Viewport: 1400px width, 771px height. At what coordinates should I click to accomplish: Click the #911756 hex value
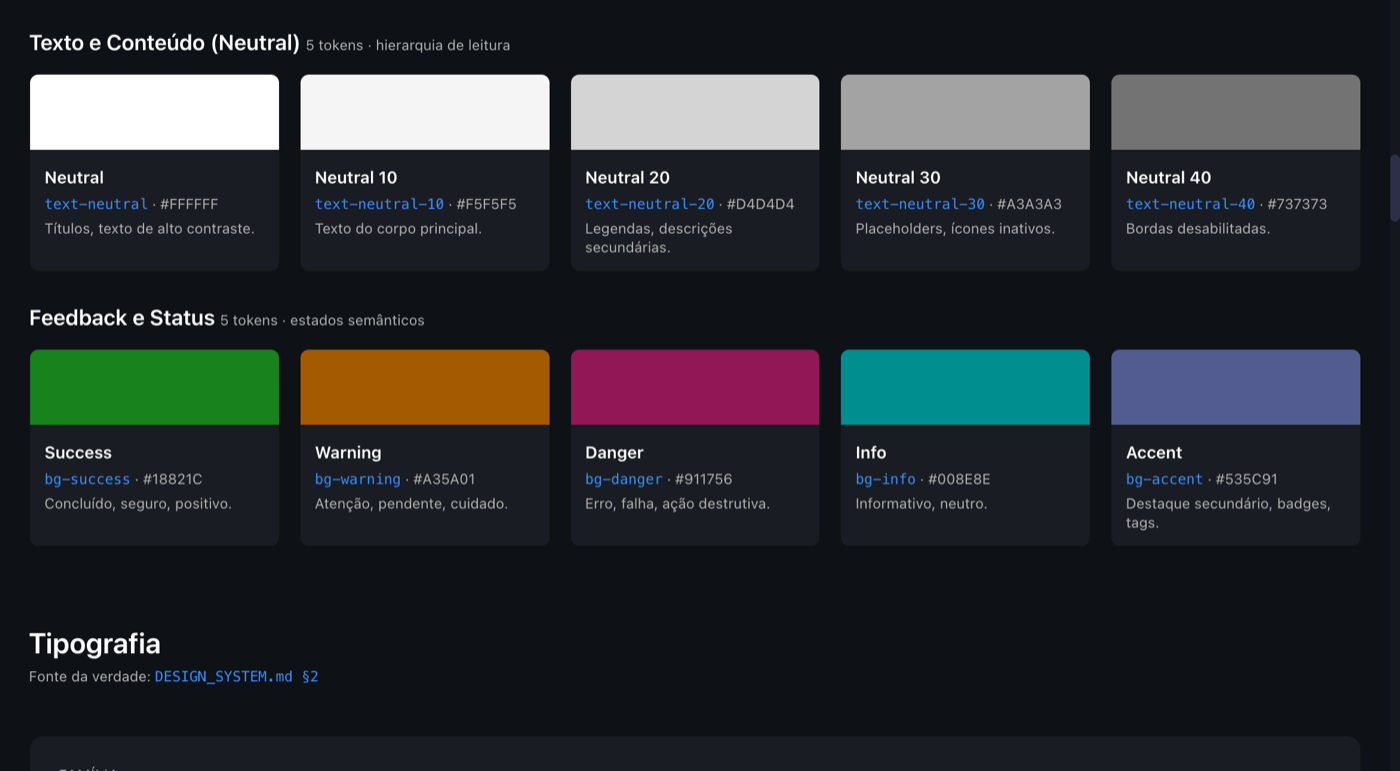tap(704, 479)
